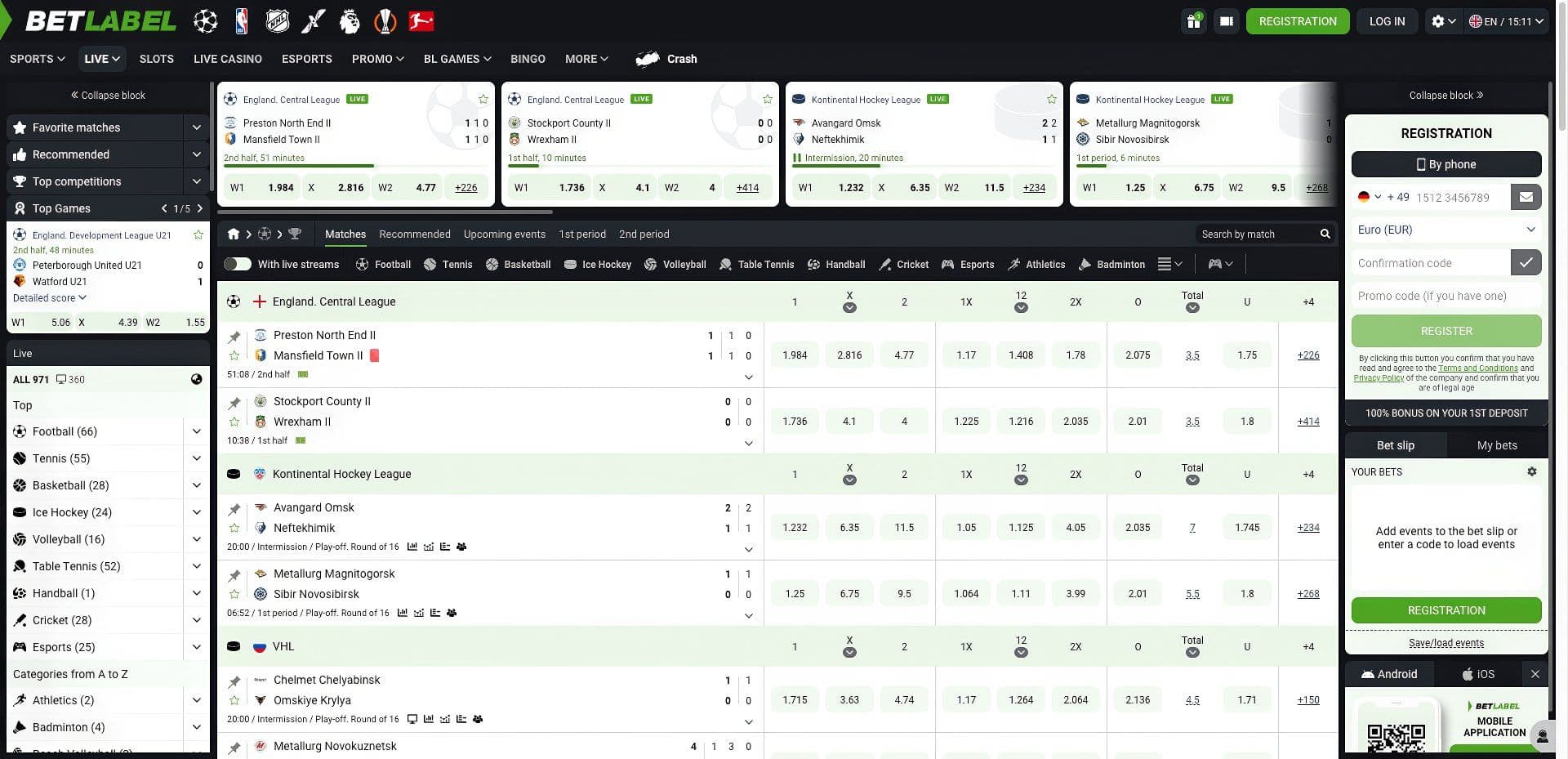Select the Champions League sport icon in header
Image resolution: width=1568 pixels, height=759 pixels.
click(204, 20)
